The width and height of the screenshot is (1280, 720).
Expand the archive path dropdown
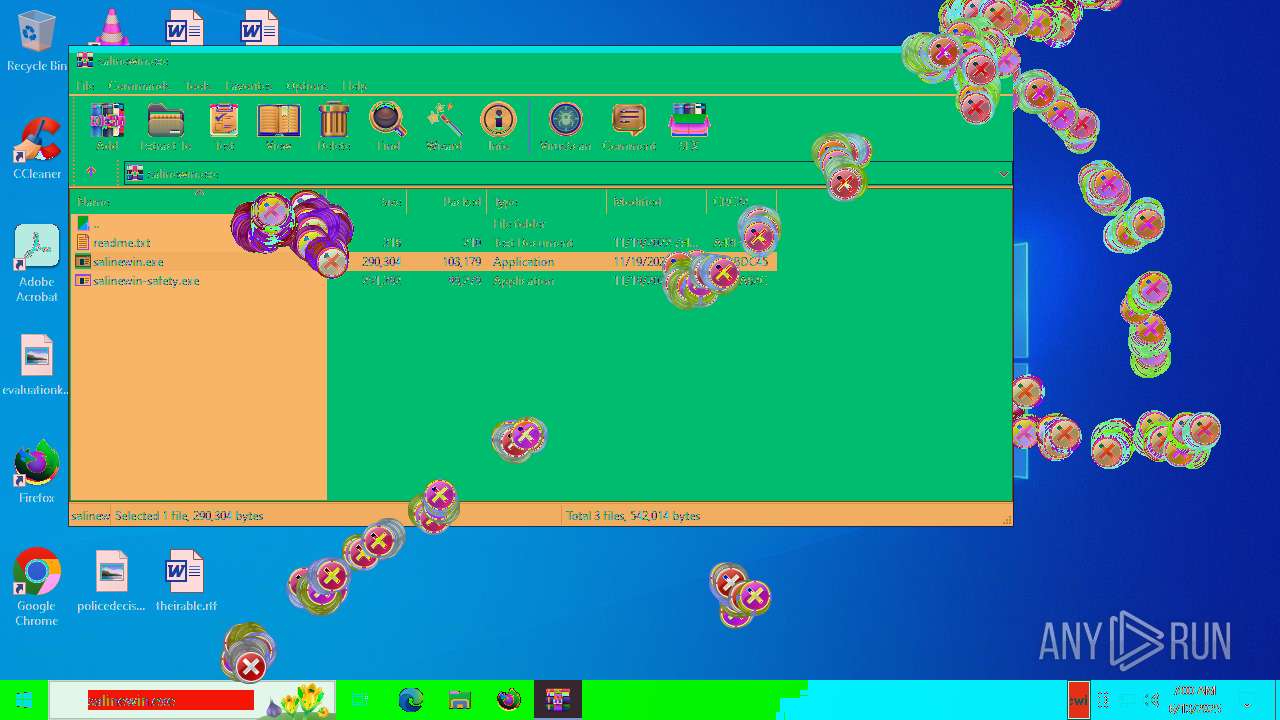[x=1003, y=174]
